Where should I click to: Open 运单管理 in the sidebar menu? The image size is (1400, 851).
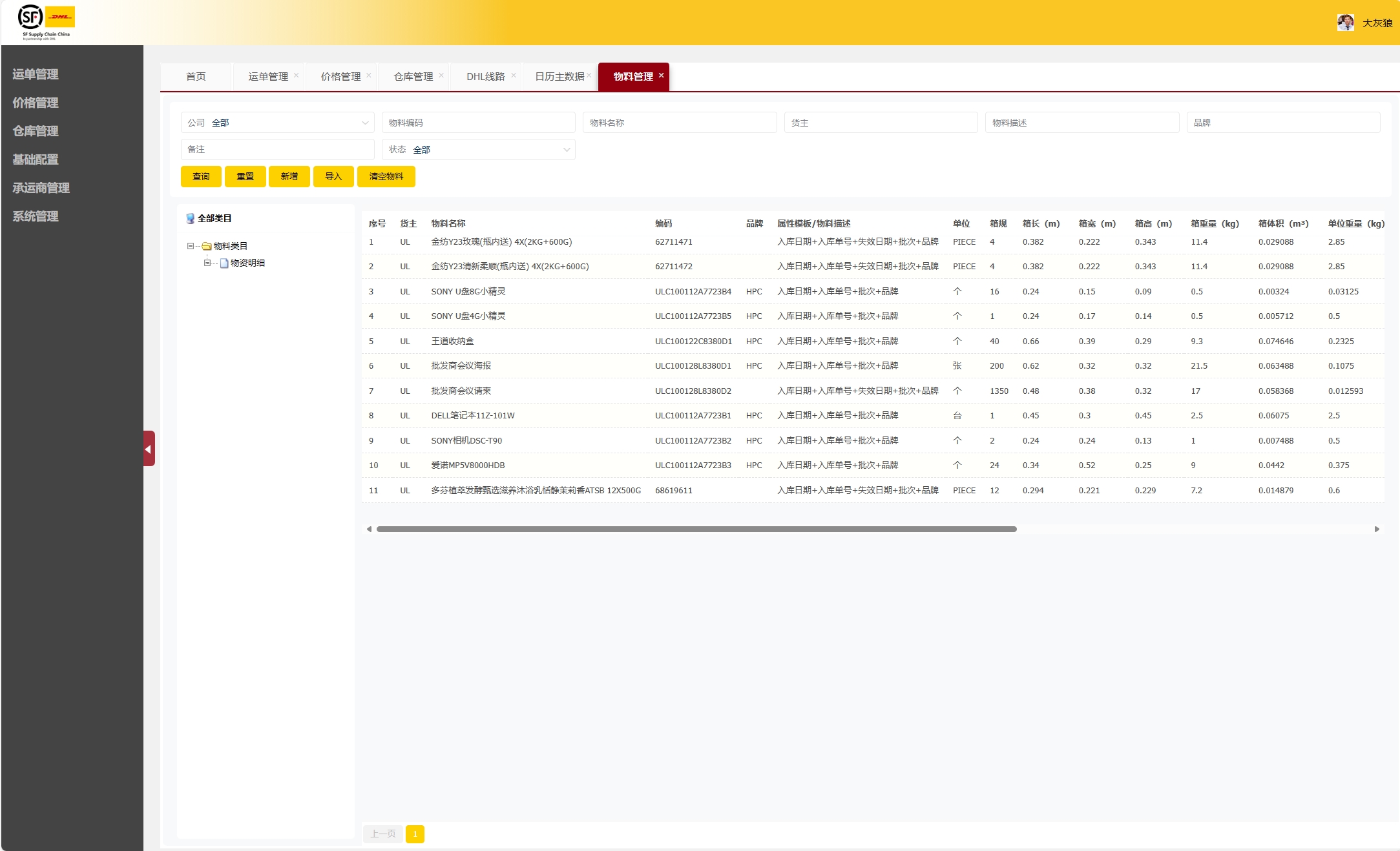36,74
